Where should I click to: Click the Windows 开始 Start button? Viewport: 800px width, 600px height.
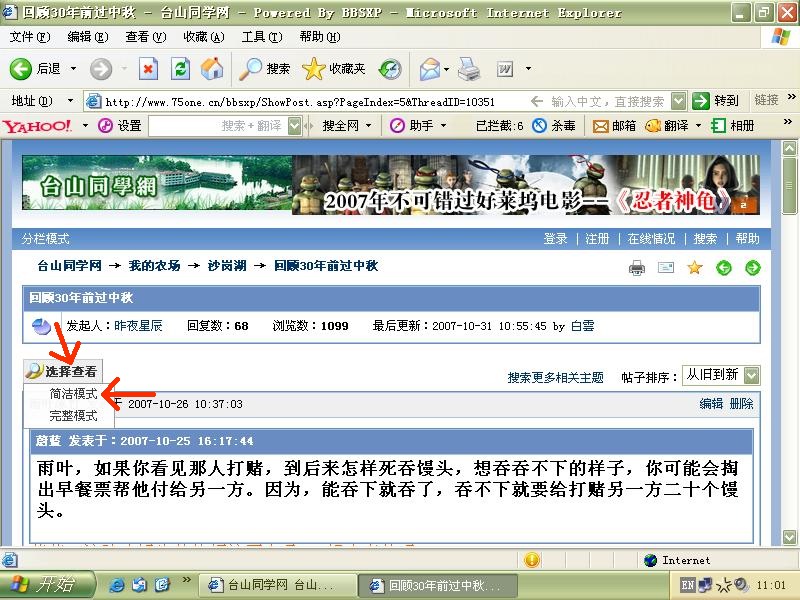pyautogui.click(x=47, y=584)
